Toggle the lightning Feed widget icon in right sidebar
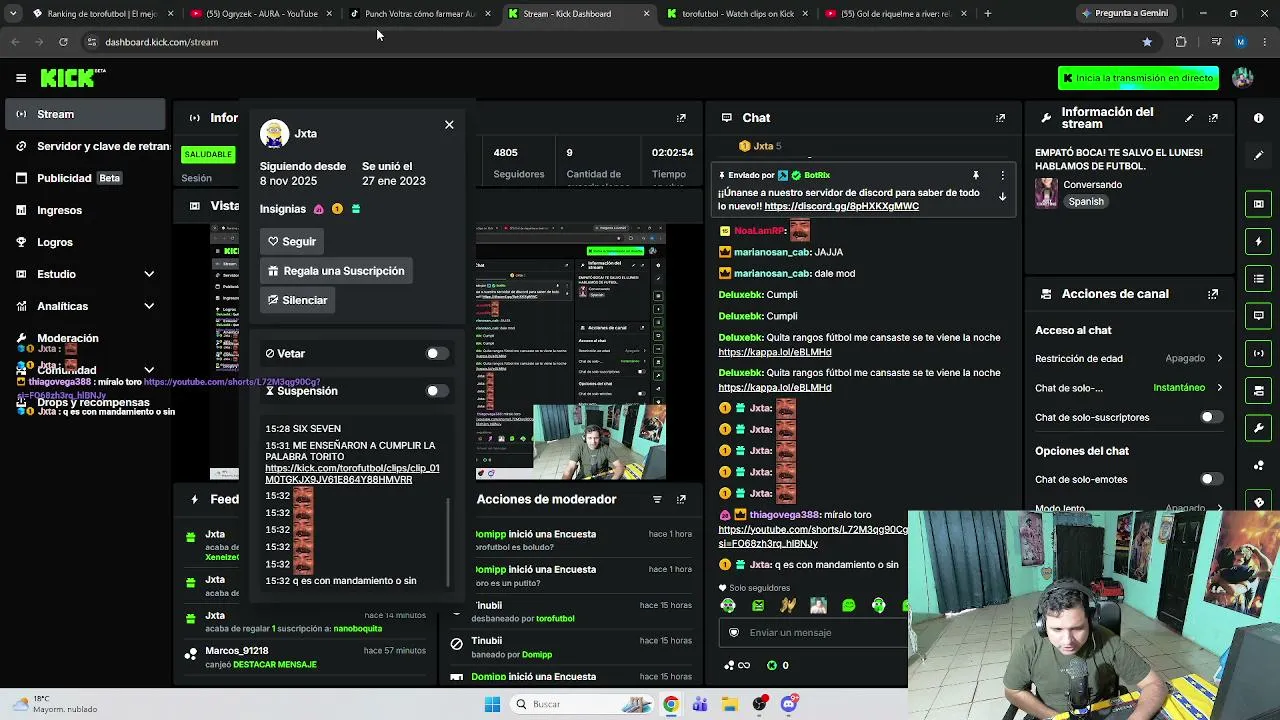 [1258, 241]
